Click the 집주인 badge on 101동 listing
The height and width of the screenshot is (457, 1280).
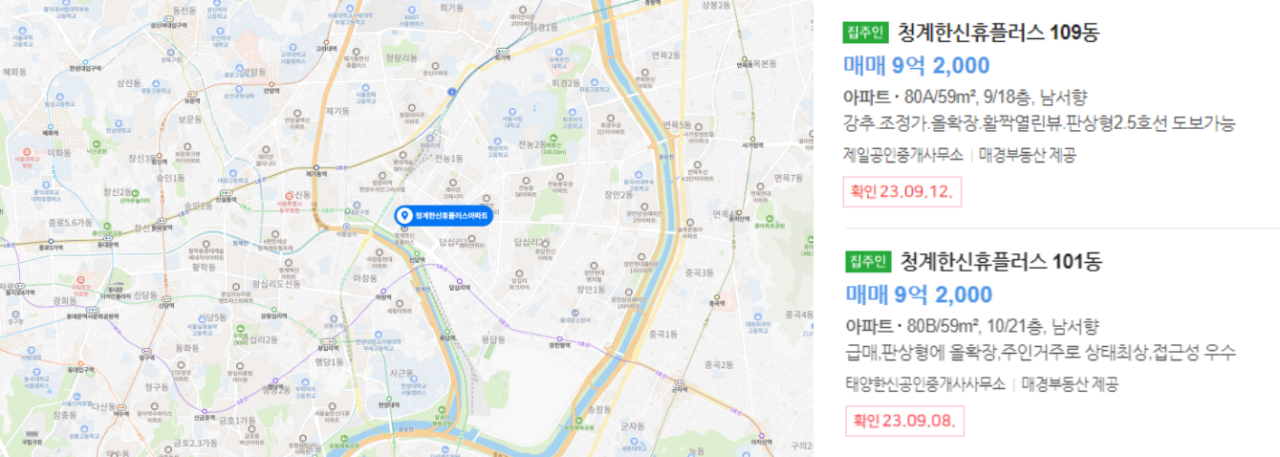tap(866, 262)
